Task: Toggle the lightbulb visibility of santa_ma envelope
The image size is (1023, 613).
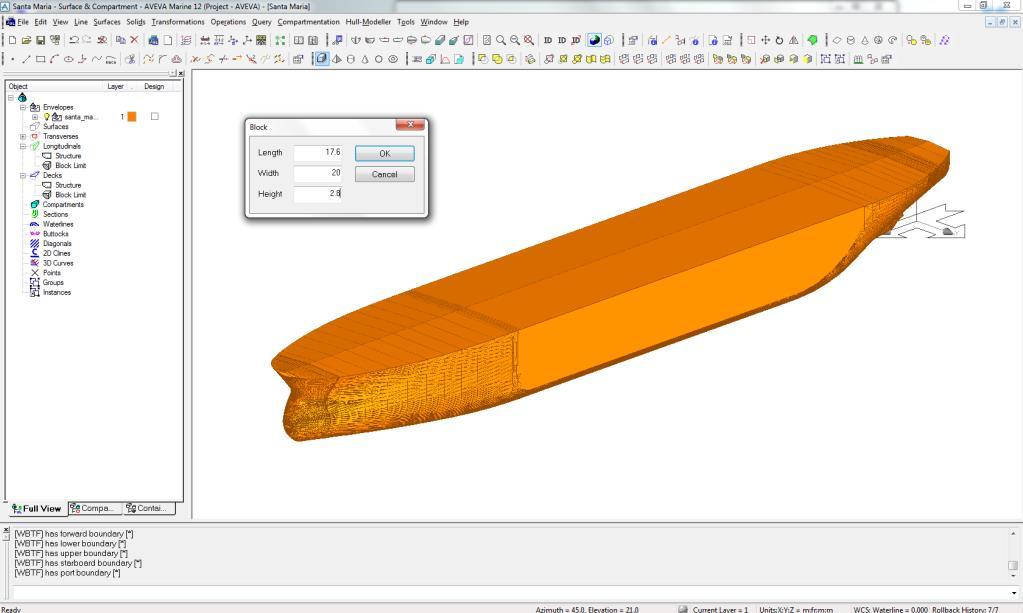Action: 46,117
